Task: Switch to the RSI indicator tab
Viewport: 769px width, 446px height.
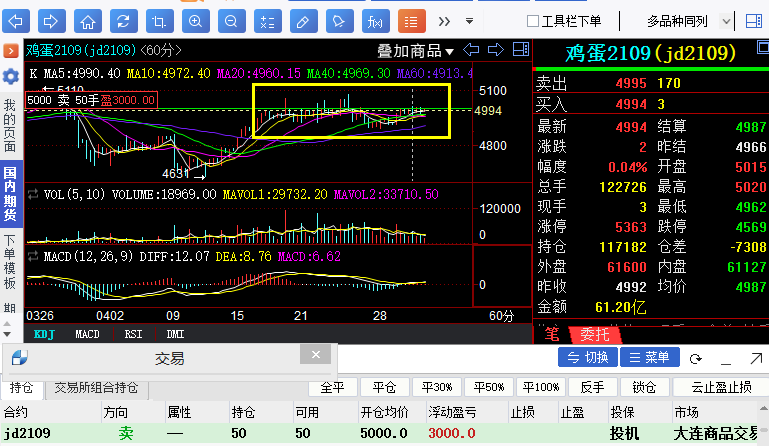Action: tap(133, 334)
